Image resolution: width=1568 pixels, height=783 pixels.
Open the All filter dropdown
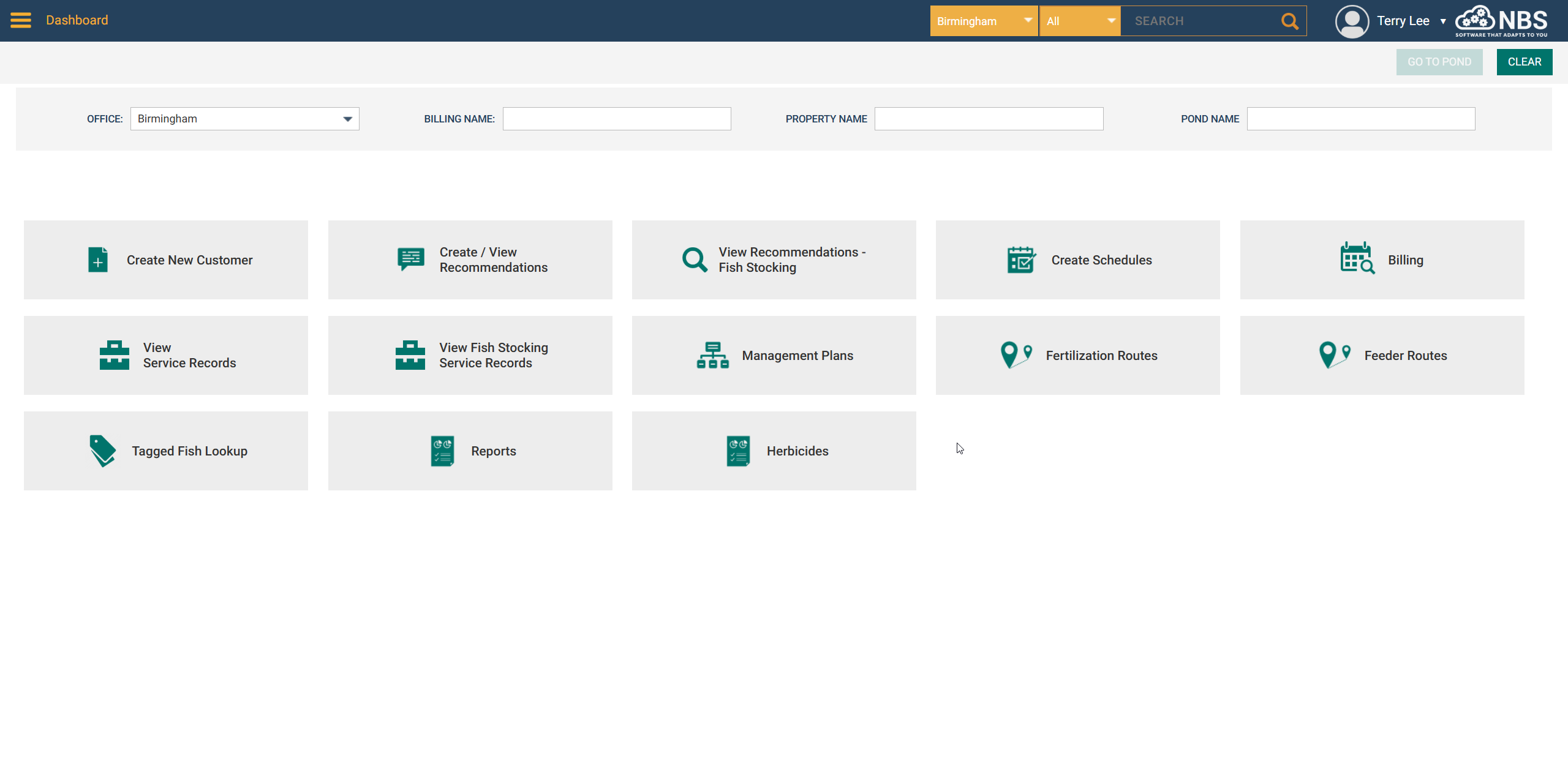[x=1080, y=21]
